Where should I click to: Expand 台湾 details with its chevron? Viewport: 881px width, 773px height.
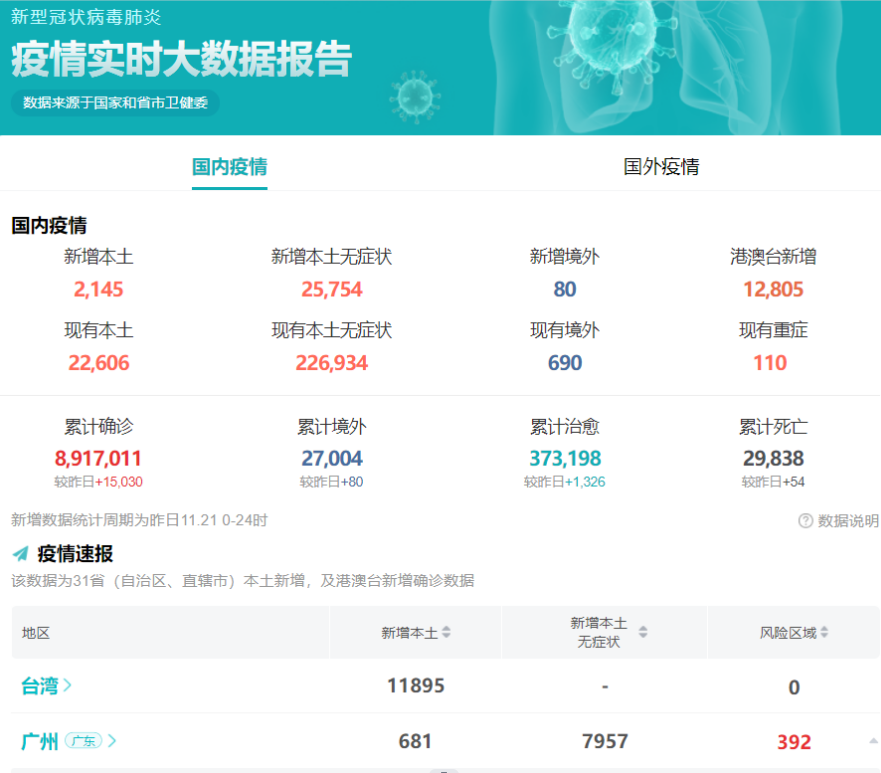[67, 685]
